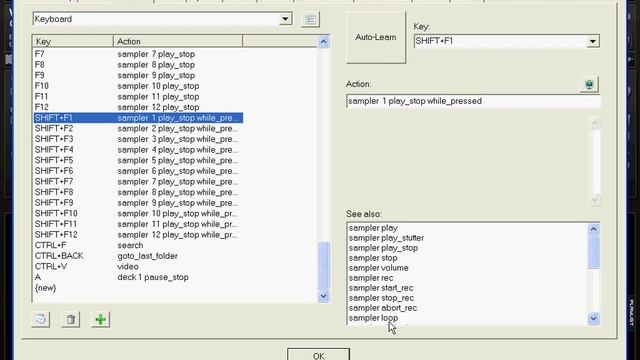Viewport: 640px width, 360px height.
Task: Select the CTRL+F search mapping row
Action: pos(138,245)
